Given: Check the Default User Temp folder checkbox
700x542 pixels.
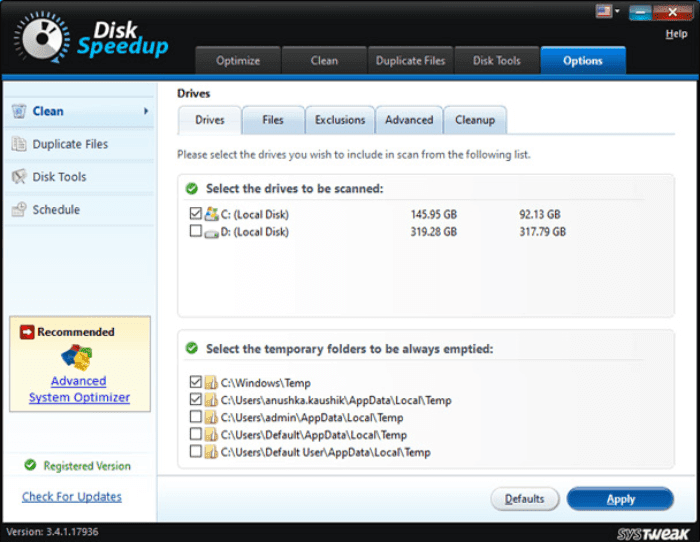Looking at the screenshot, I should (196, 451).
